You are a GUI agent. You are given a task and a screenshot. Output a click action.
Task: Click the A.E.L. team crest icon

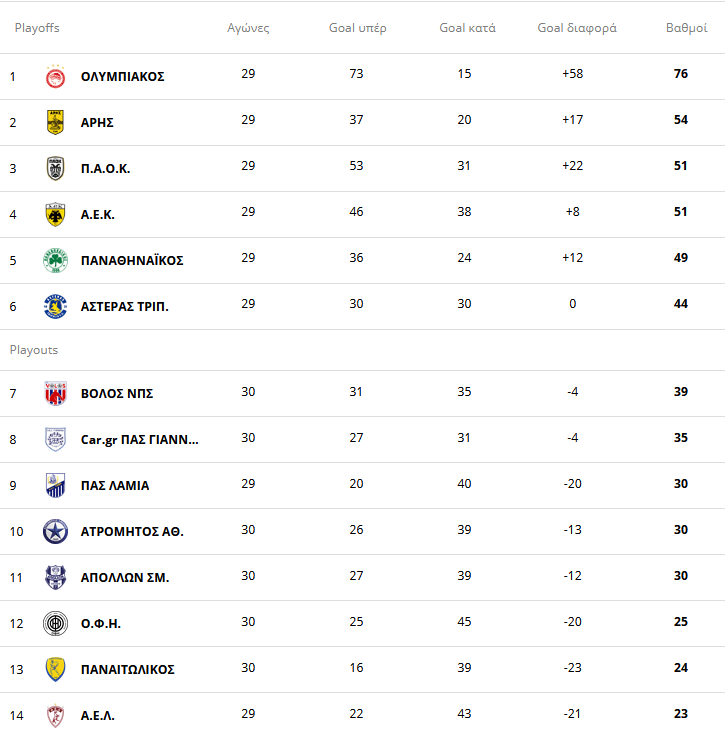tap(56, 715)
